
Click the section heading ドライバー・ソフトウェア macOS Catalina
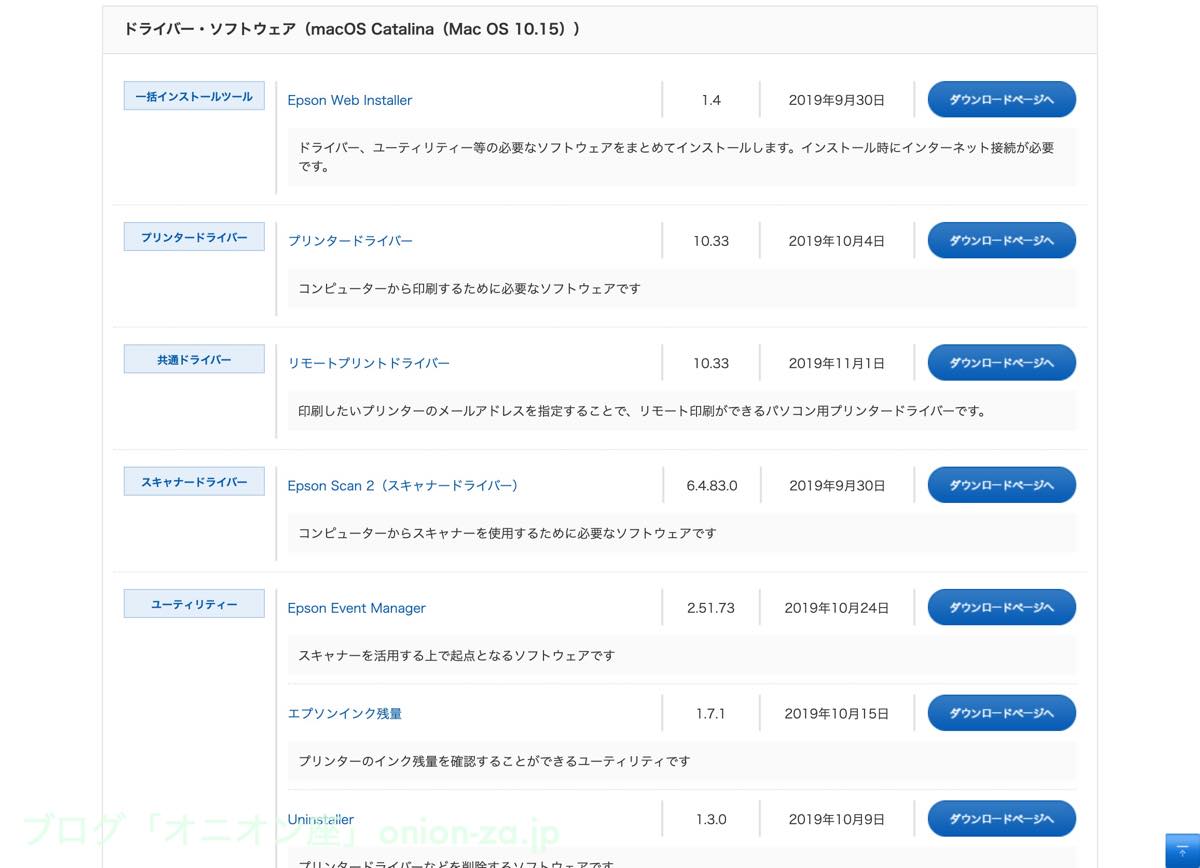pyautogui.click(x=352, y=29)
